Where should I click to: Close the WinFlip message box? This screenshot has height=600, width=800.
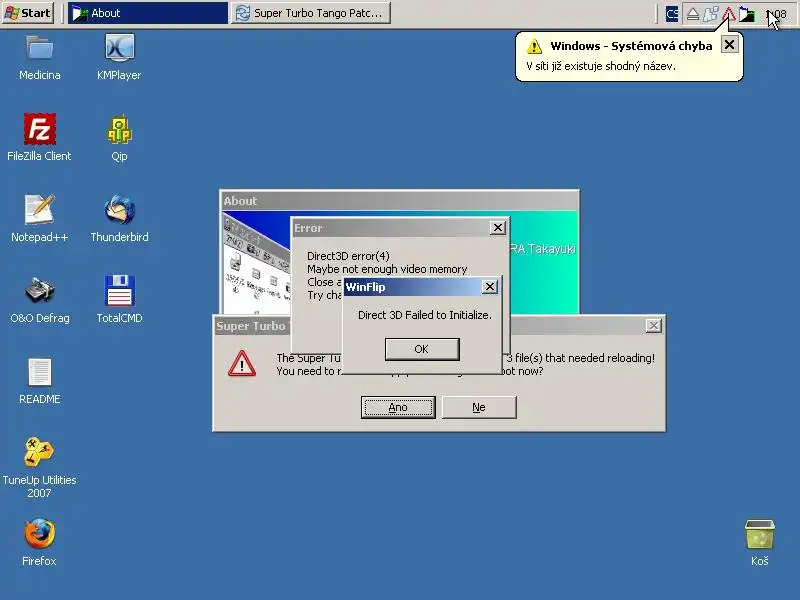click(x=490, y=287)
